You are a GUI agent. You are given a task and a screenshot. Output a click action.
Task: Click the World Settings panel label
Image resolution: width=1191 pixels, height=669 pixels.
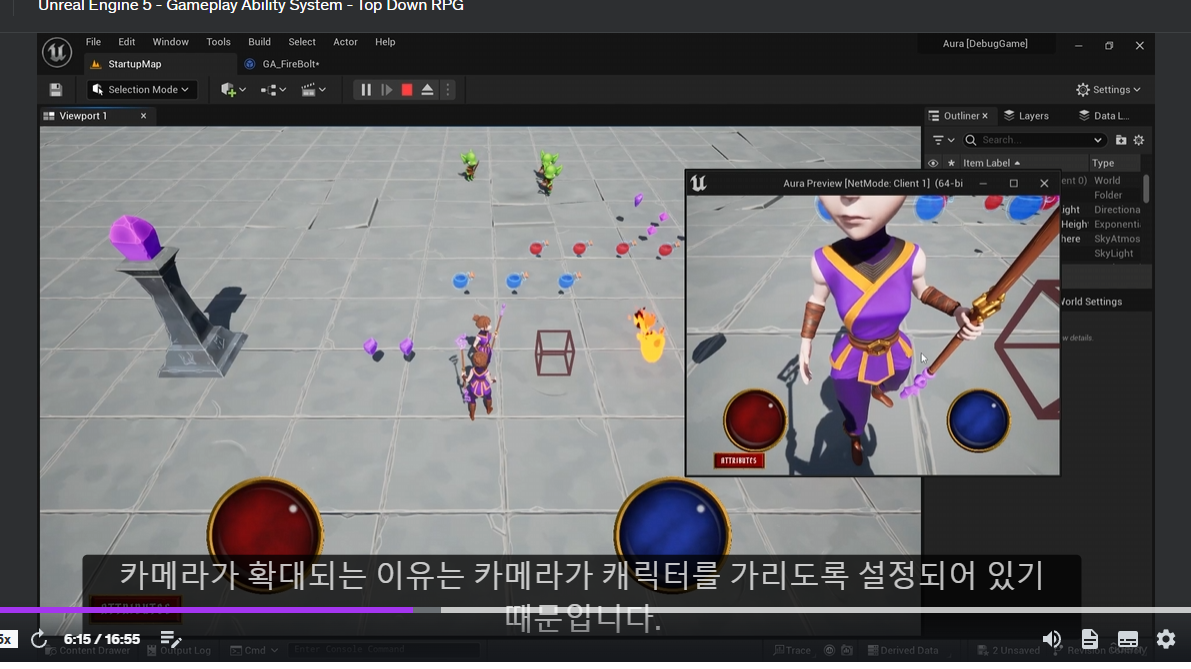pos(1091,301)
